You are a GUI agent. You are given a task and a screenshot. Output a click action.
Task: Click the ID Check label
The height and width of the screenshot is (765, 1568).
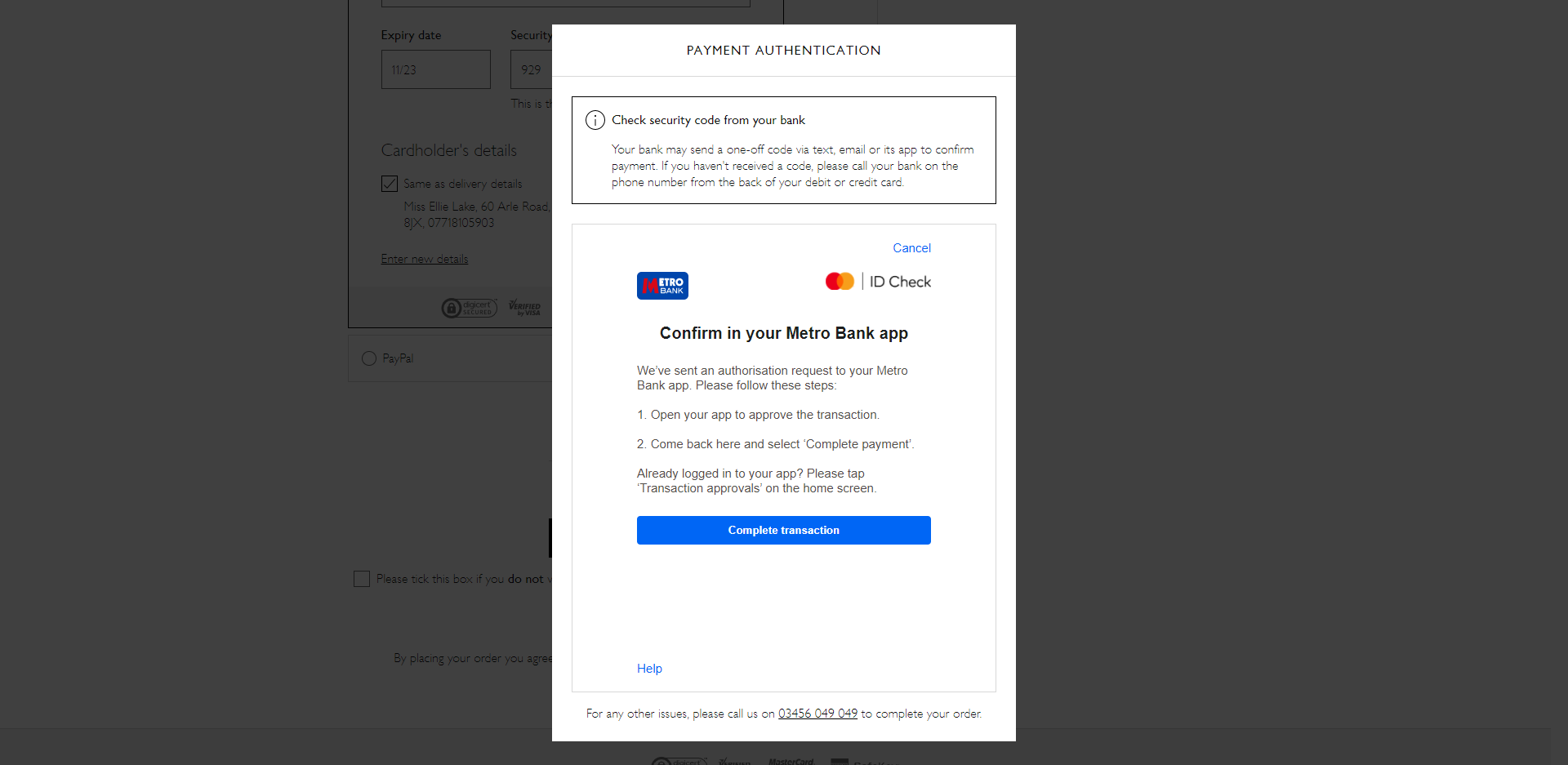point(900,282)
